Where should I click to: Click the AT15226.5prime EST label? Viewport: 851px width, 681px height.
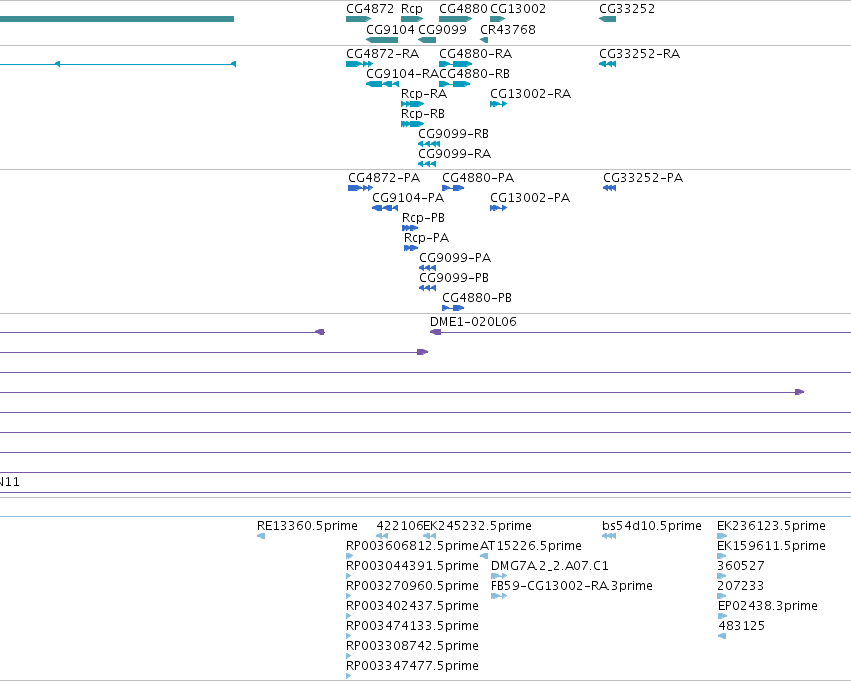tap(531, 546)
